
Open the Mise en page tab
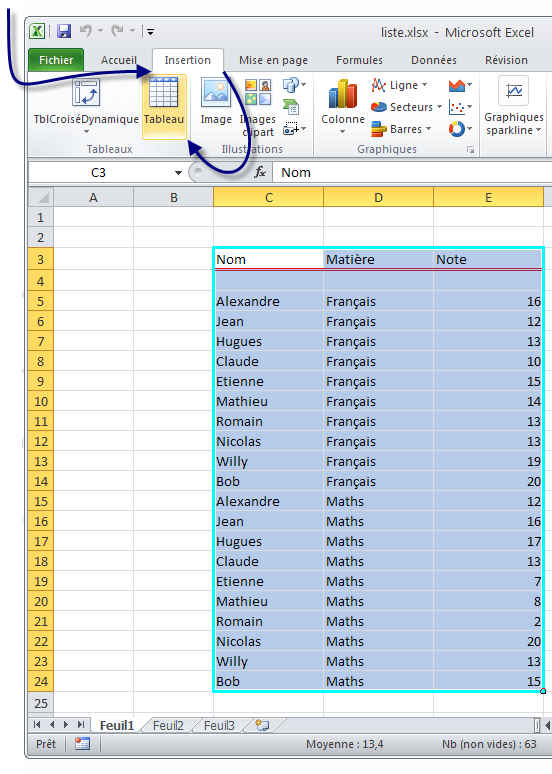click(x=274, y=60)
